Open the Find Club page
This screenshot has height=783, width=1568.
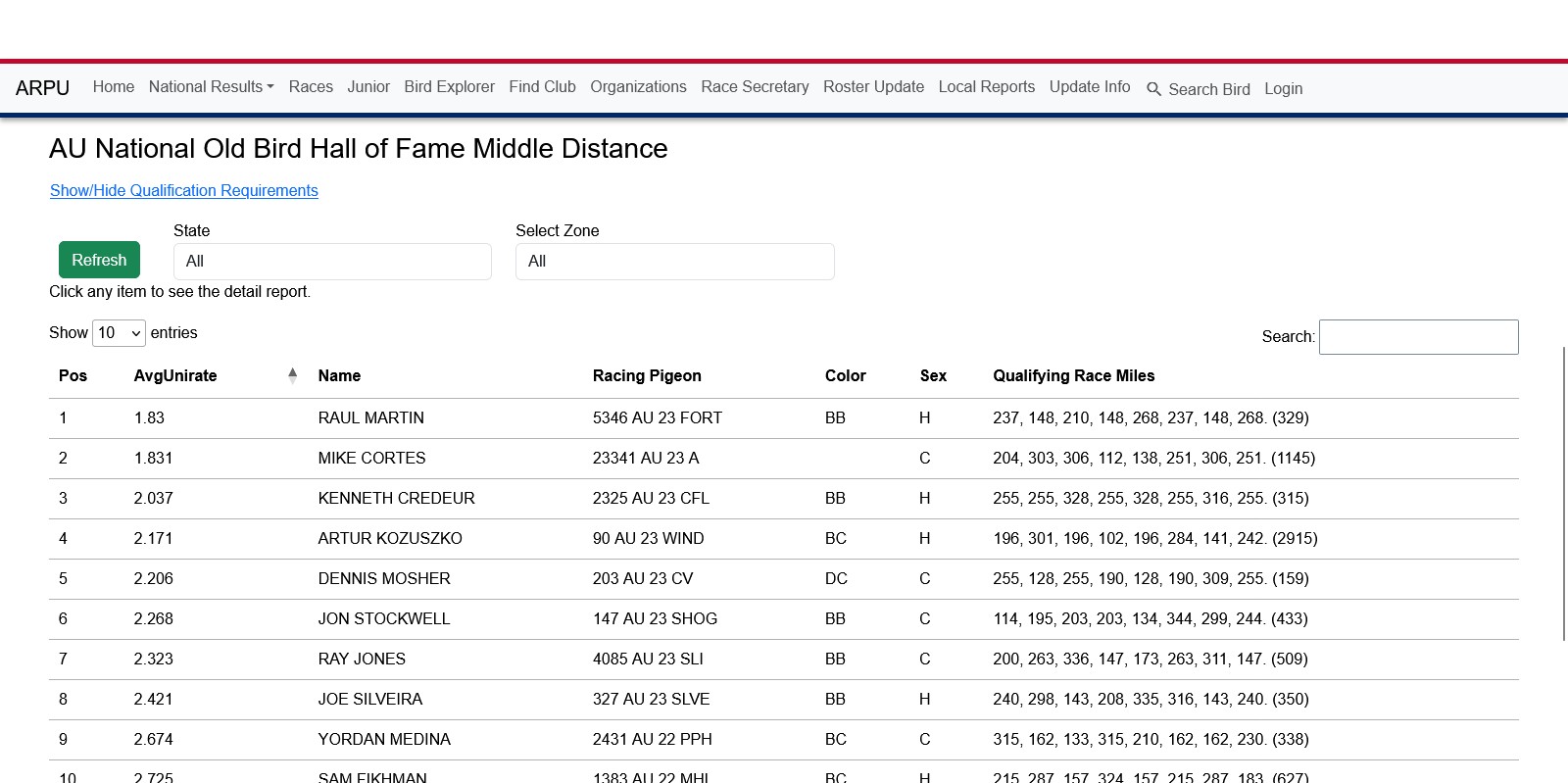coord(542,87)
